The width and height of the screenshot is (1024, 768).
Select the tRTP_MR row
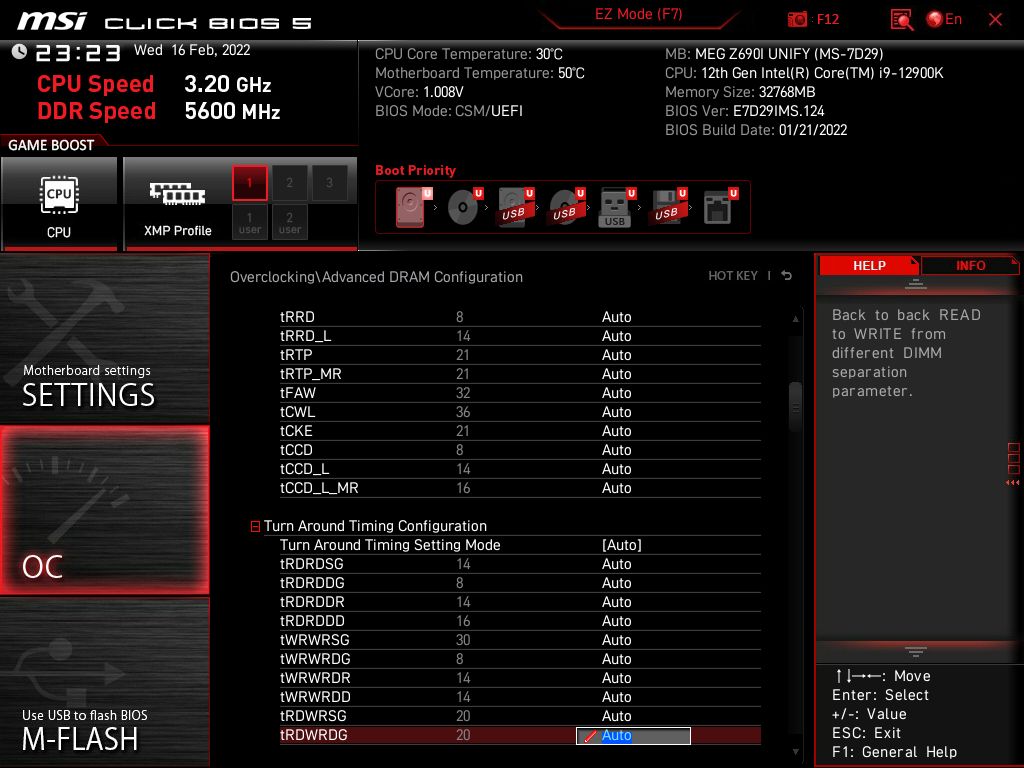520,374
